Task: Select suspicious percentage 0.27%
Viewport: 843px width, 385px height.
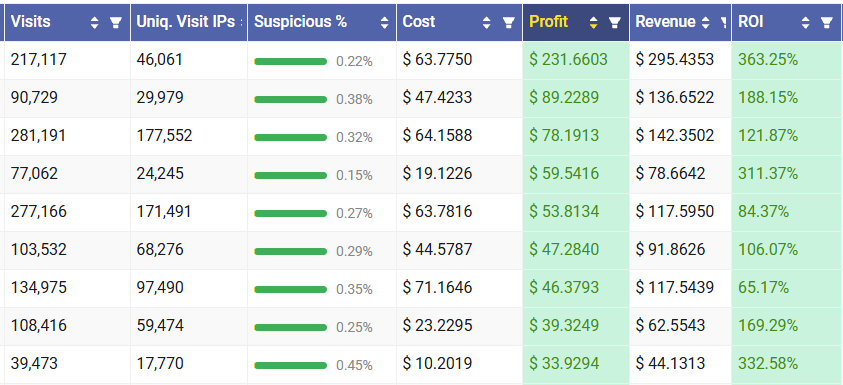Action: coord(354,213)
